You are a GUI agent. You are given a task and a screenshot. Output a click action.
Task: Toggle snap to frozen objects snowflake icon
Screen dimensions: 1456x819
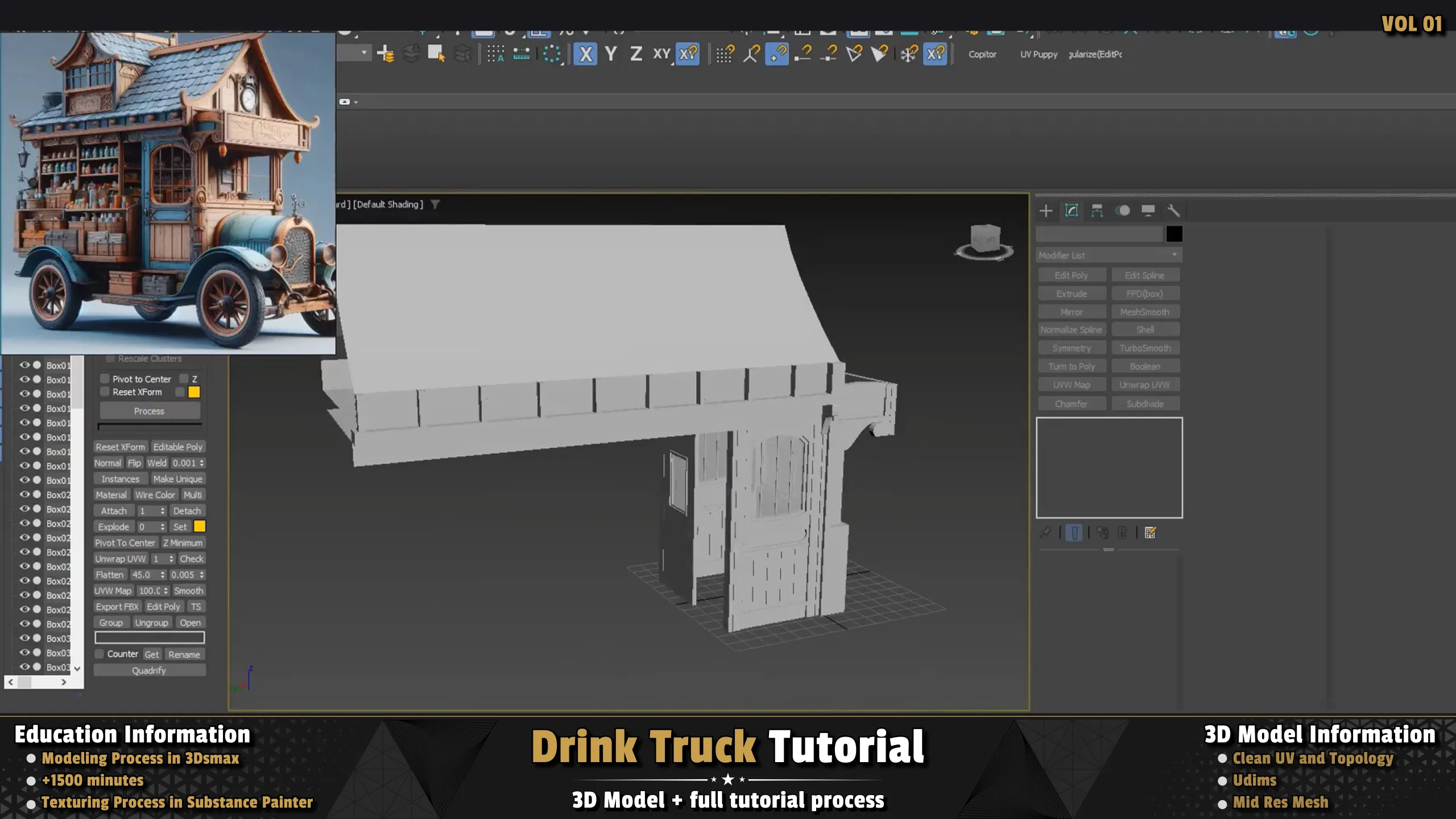(908, 55)
